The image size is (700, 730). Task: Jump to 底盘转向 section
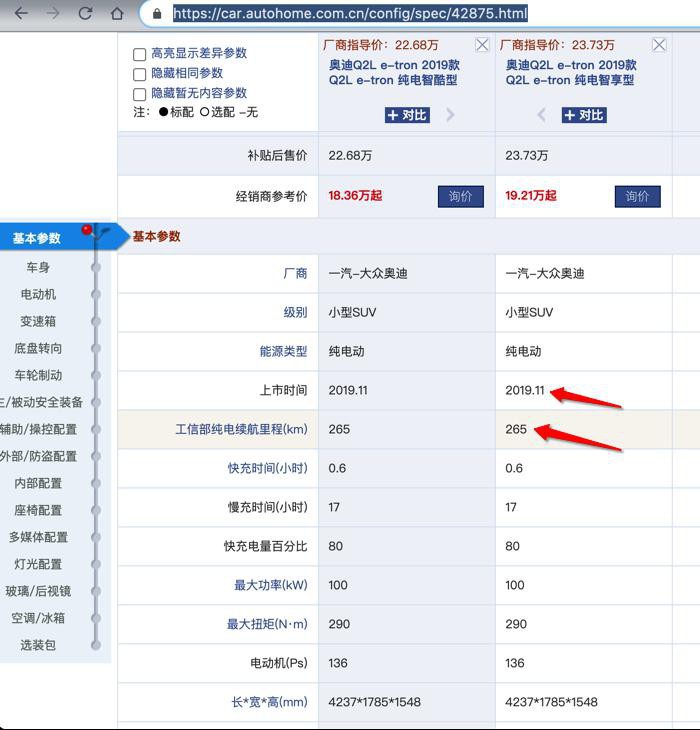38,348
